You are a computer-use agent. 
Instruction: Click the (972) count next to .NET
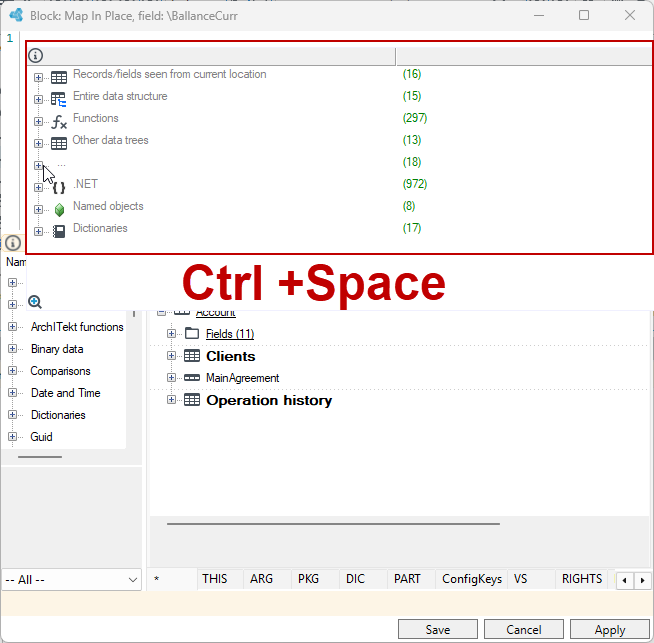(415, 184)
